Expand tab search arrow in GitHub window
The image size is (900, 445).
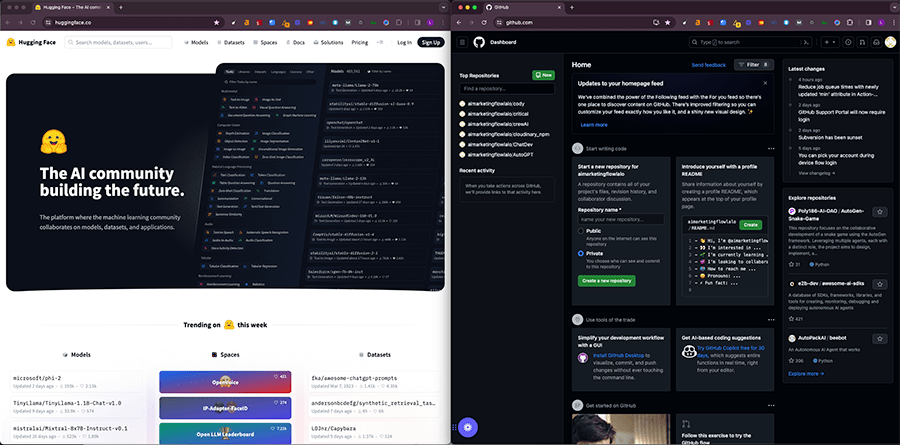(x=894, y=7)
